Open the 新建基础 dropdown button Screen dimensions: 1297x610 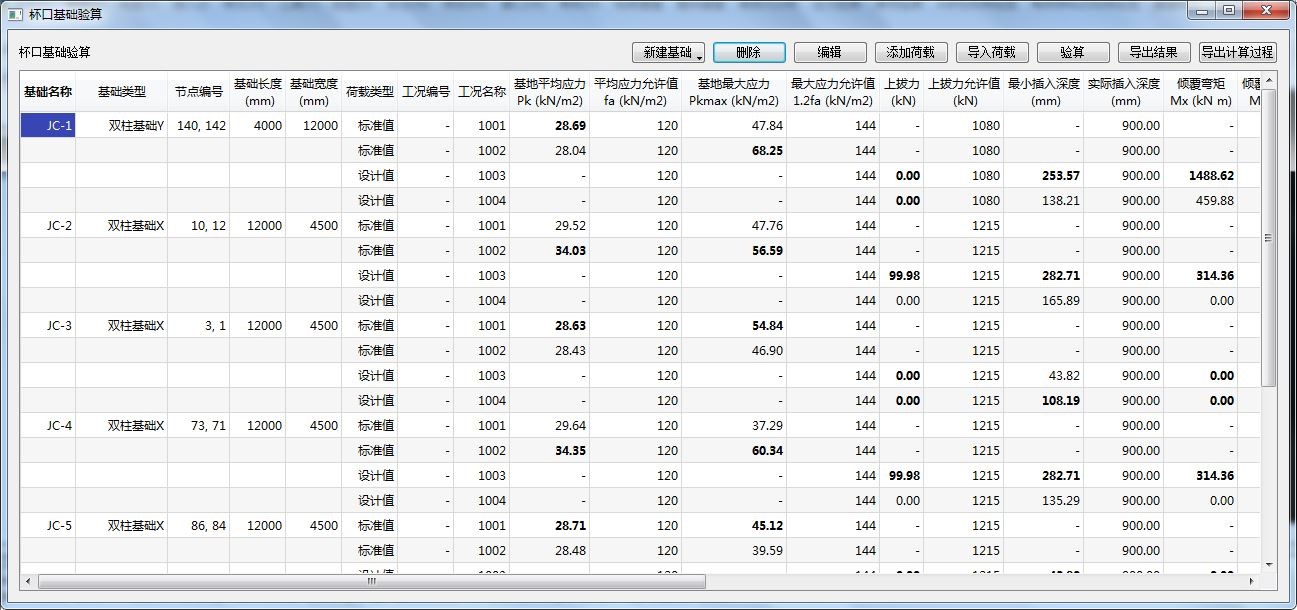[669, 53]
